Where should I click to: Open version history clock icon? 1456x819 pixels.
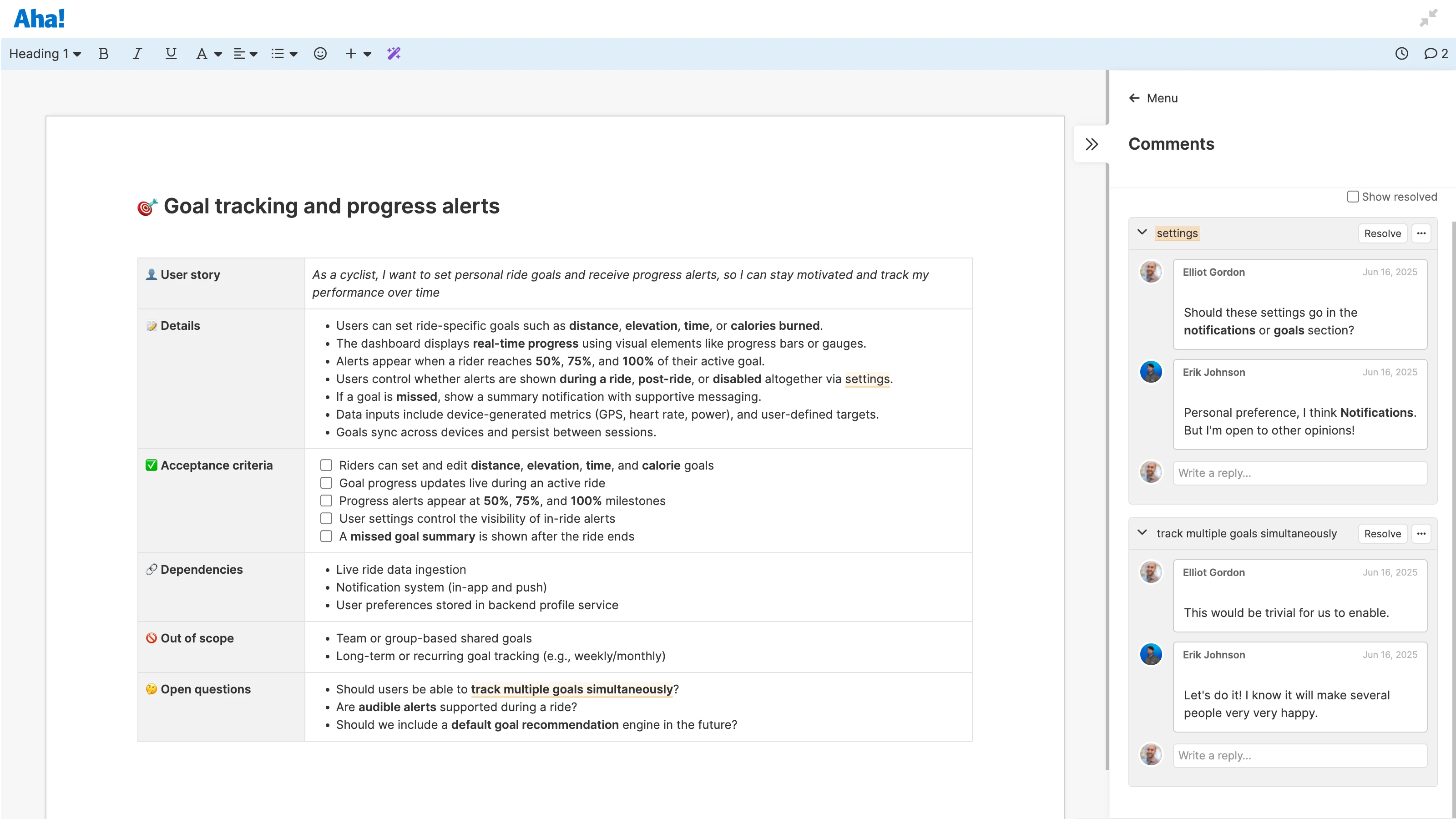1401,54
